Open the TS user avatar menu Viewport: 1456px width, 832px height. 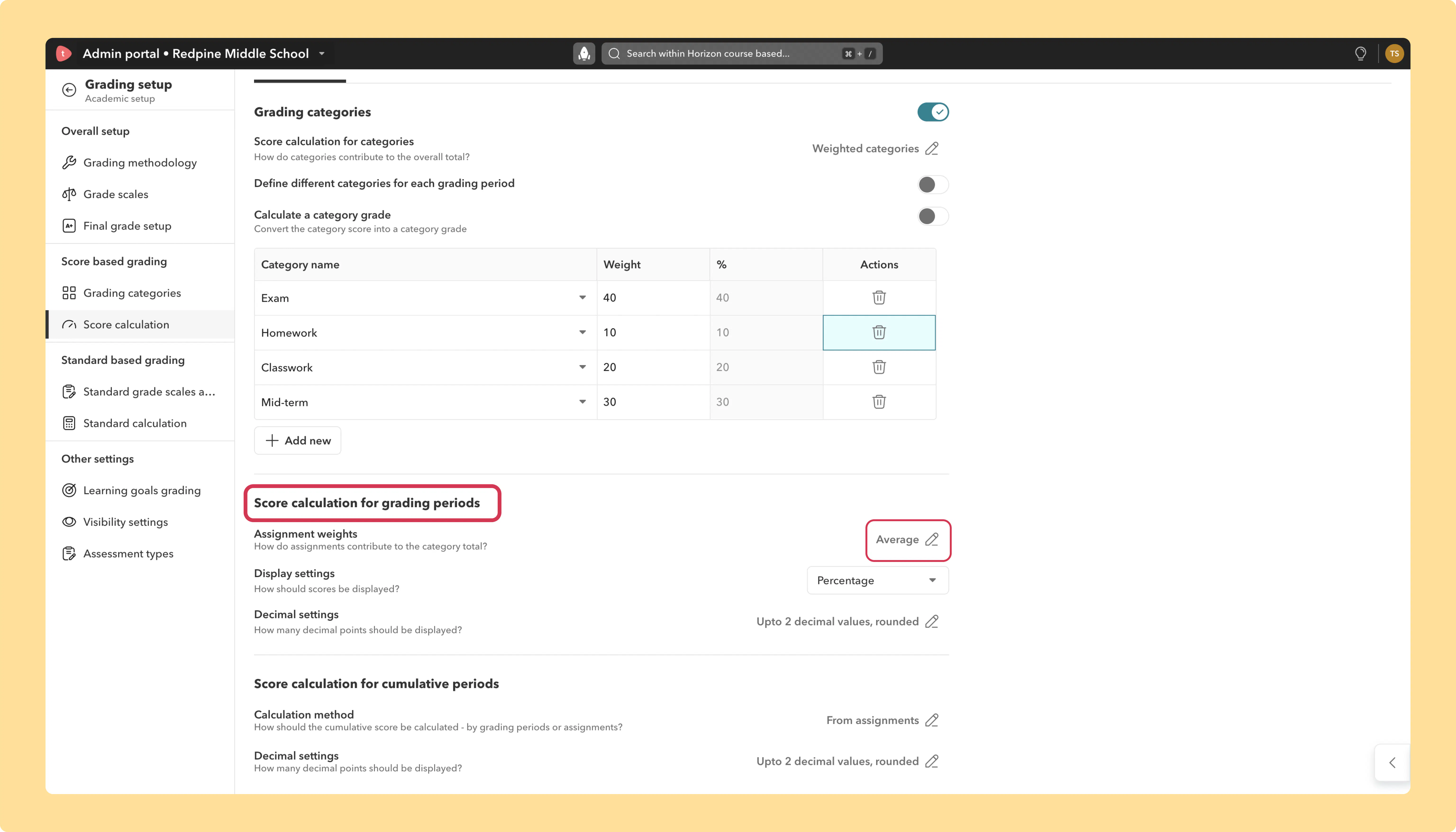pos(1394,54)
